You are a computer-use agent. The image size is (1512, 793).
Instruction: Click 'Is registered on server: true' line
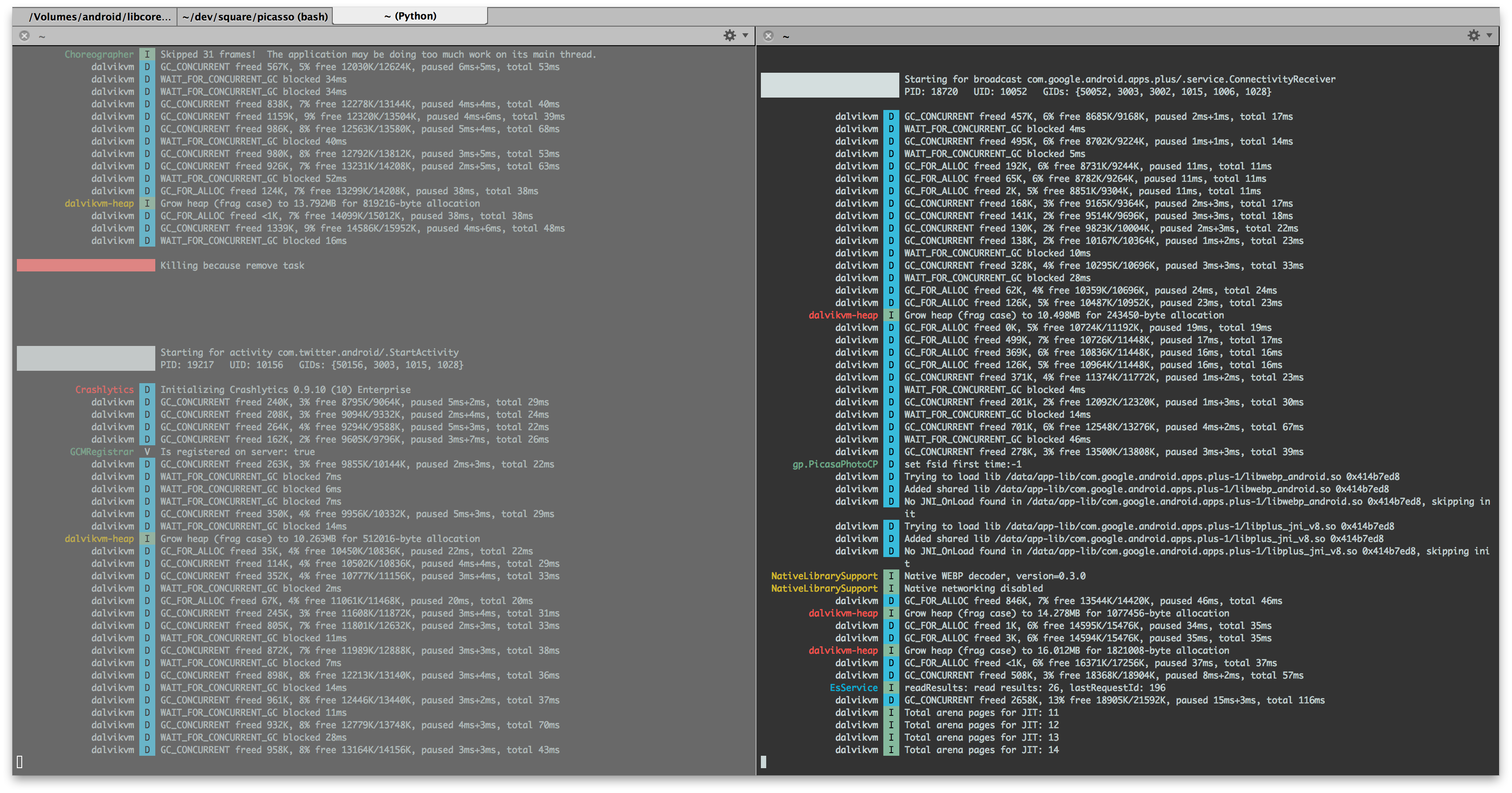click(x=237, y=452)
